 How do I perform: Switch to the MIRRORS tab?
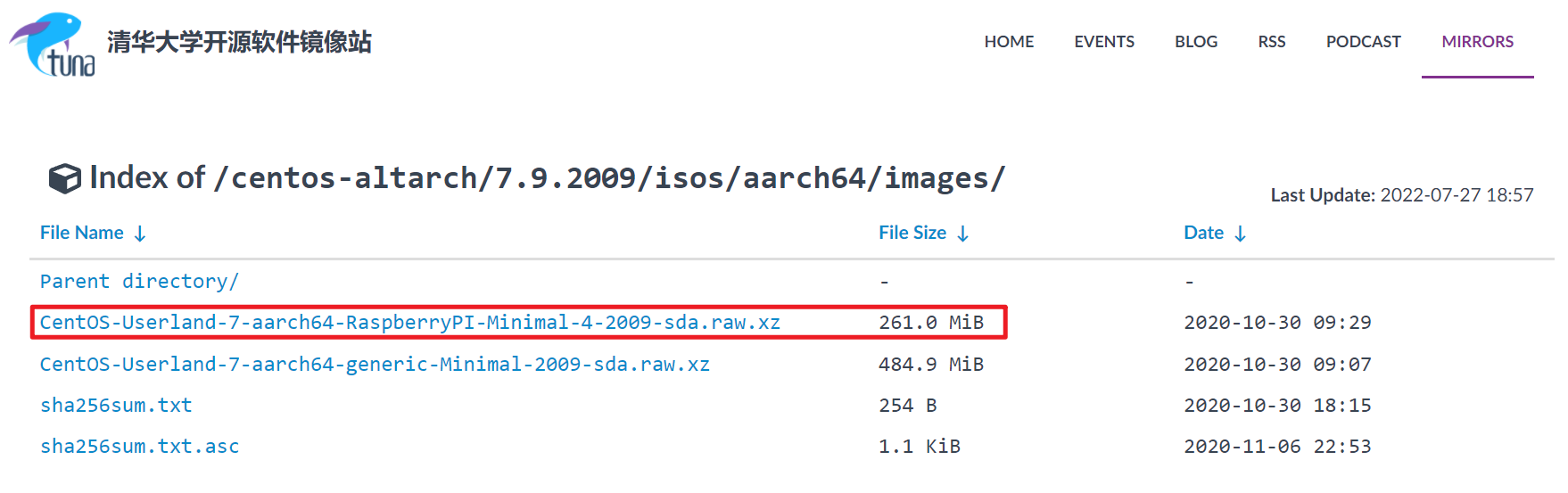[1477, 42]
